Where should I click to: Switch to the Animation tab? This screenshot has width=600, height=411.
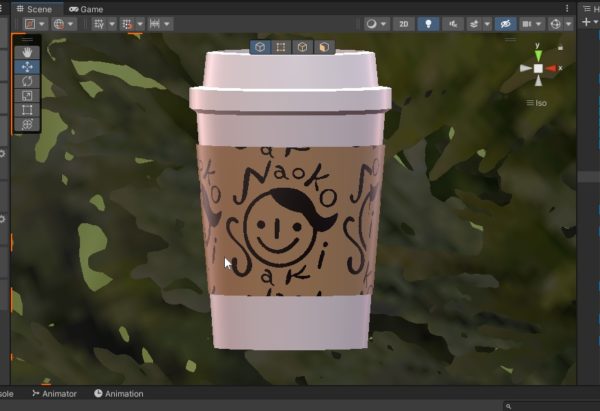coord(119,394)
